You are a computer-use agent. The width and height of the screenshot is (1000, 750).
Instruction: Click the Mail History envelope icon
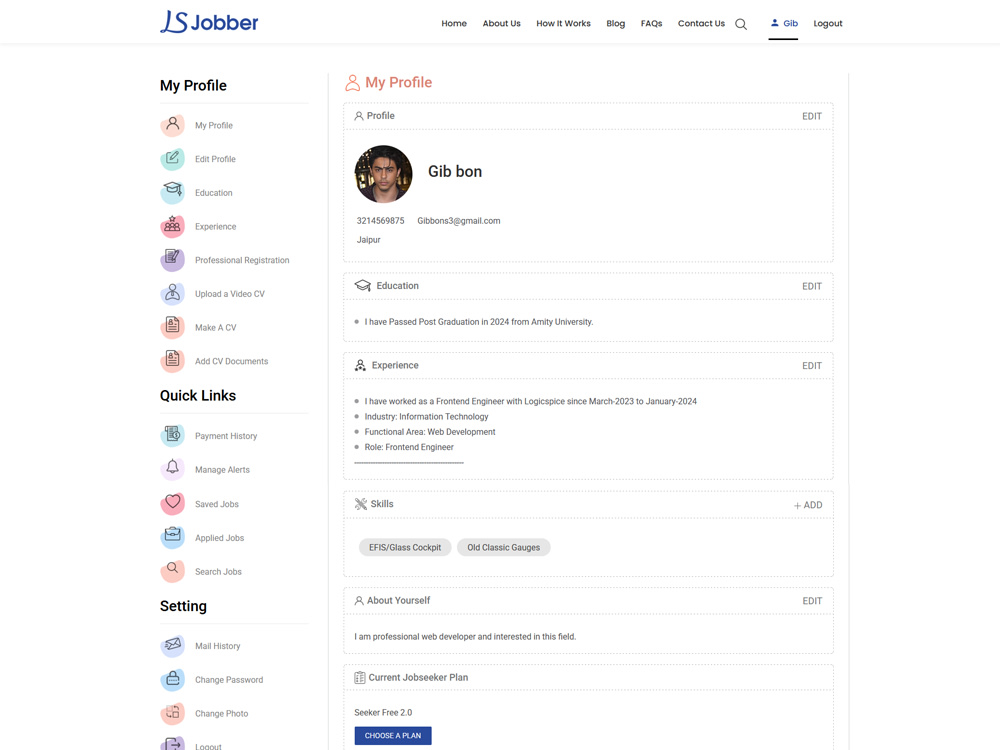point(172,645)
